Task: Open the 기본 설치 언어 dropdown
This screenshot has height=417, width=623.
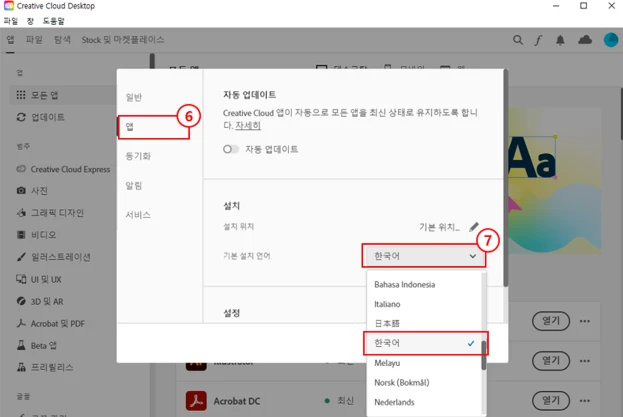Action: click(x=424, y=256)
